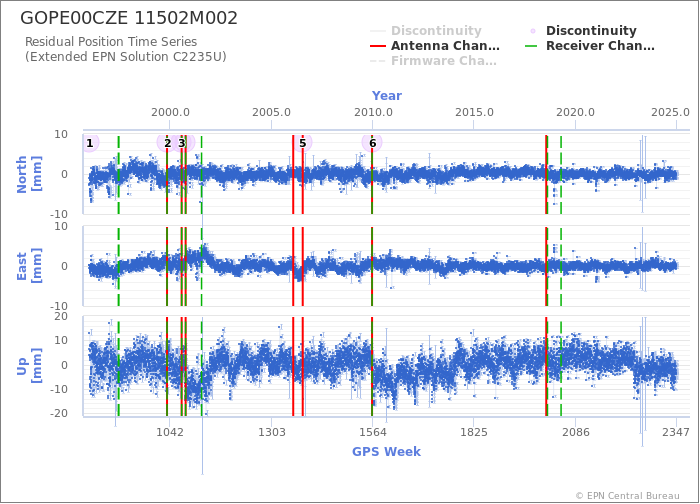Click GPS week tick label 1303
The height and width of the screenshot is (504, 700).
(271, 432)
